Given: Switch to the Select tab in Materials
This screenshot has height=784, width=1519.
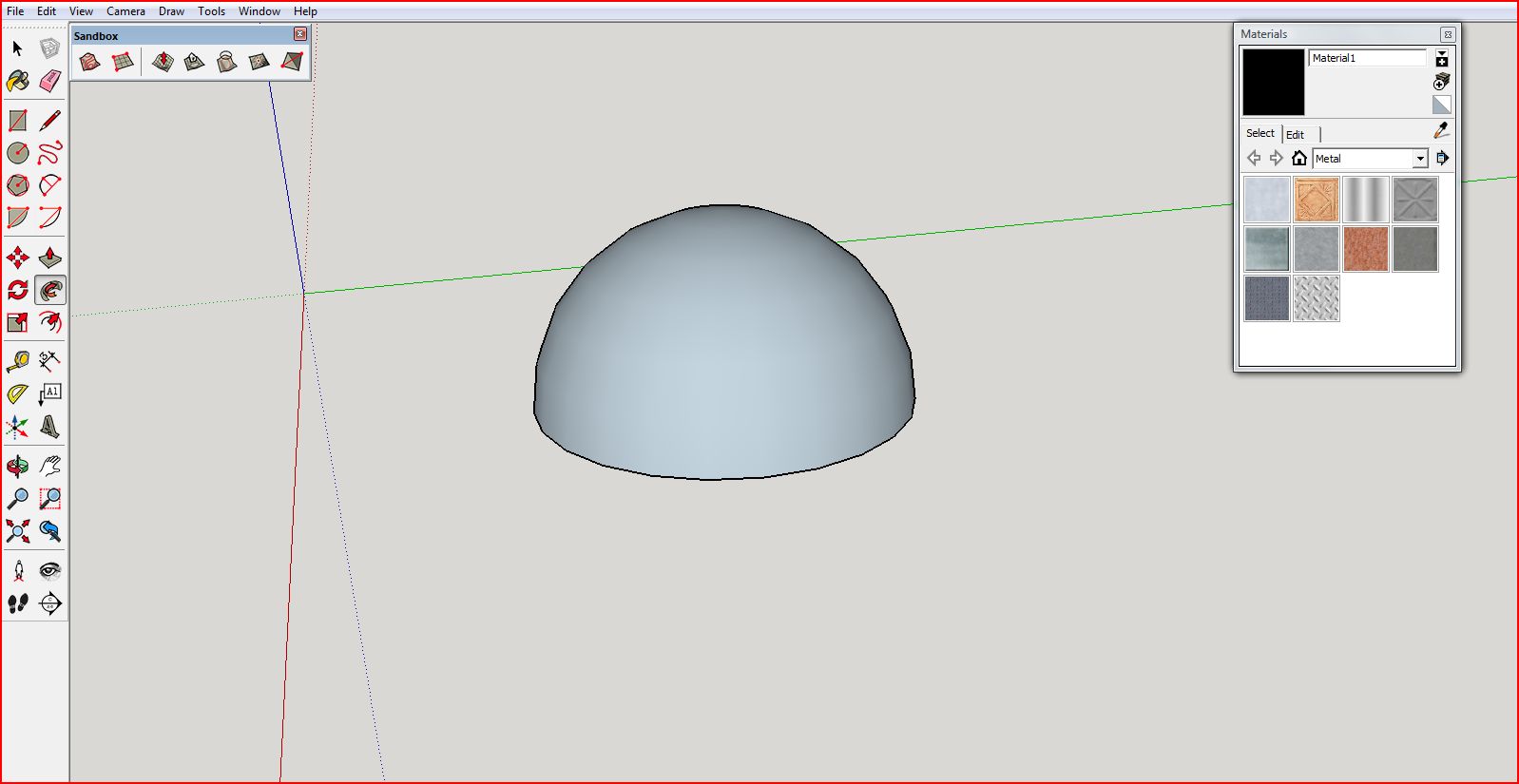Looking at the screenshot, I should pyautogui.click(x=1260, y=133).
